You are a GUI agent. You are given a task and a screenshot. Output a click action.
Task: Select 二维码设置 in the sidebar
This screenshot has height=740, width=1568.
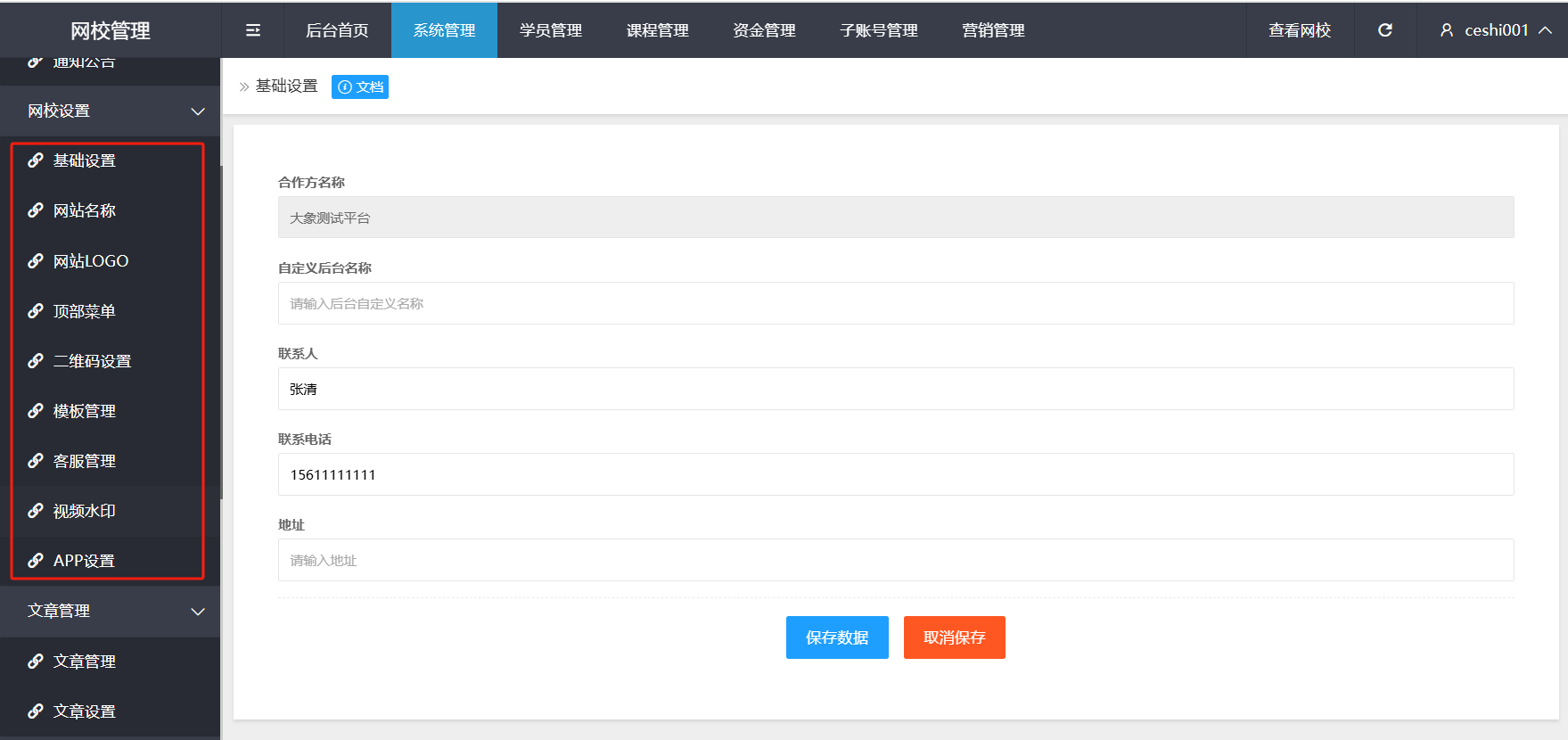(x=109, y=361)
